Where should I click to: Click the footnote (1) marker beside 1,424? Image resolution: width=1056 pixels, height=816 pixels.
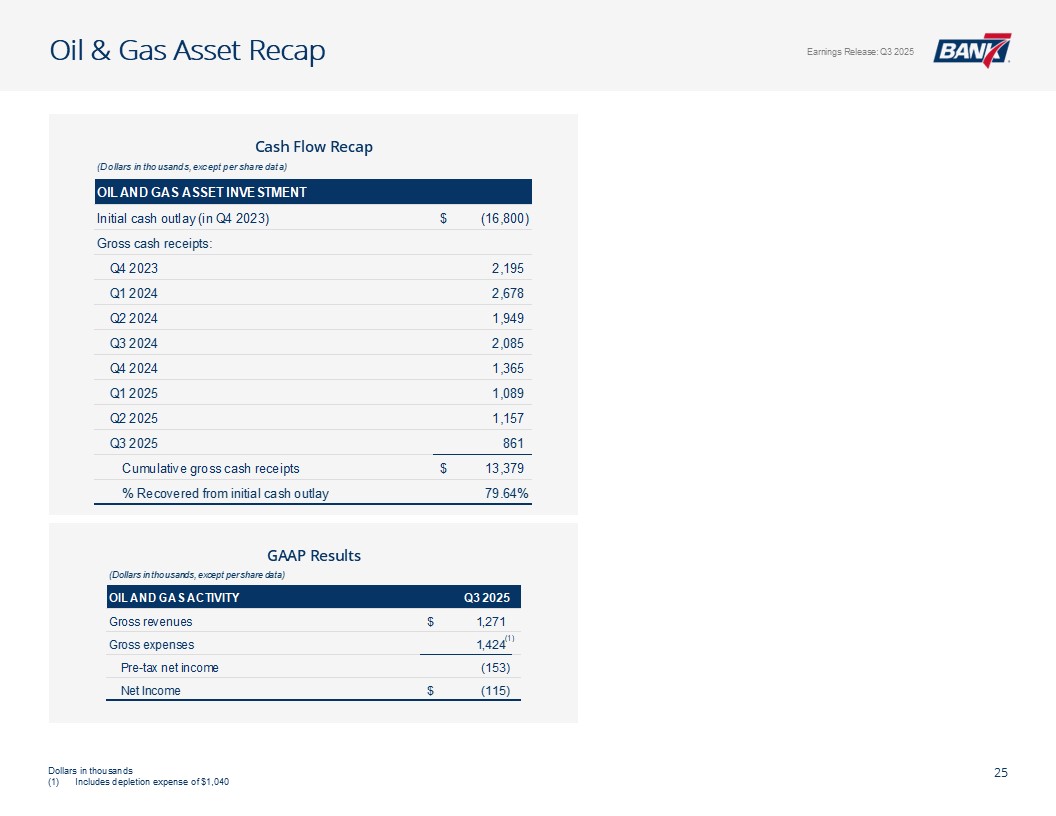pyautogui.click(x=509, y=637)
